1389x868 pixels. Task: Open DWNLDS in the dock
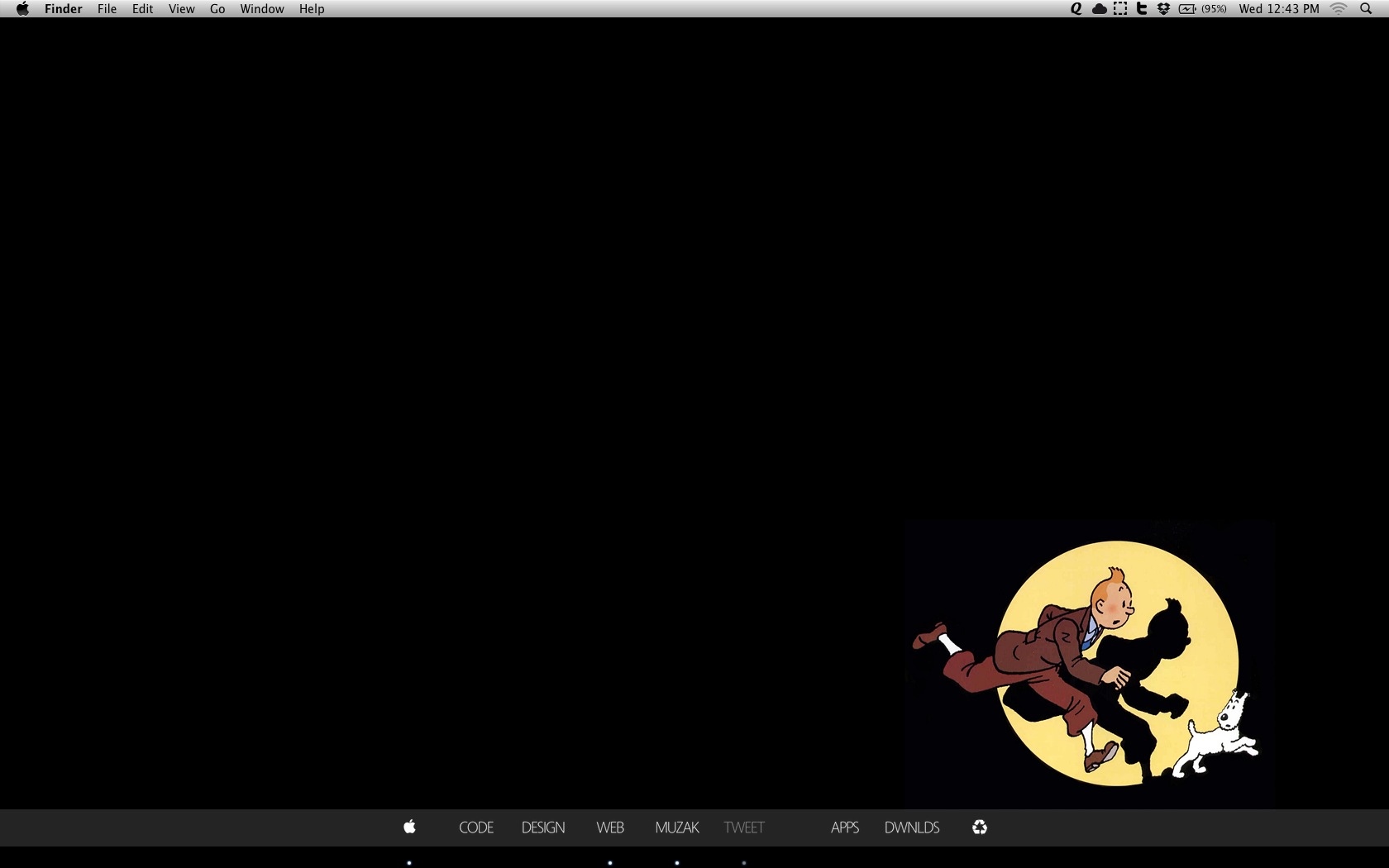coord(912,827)
